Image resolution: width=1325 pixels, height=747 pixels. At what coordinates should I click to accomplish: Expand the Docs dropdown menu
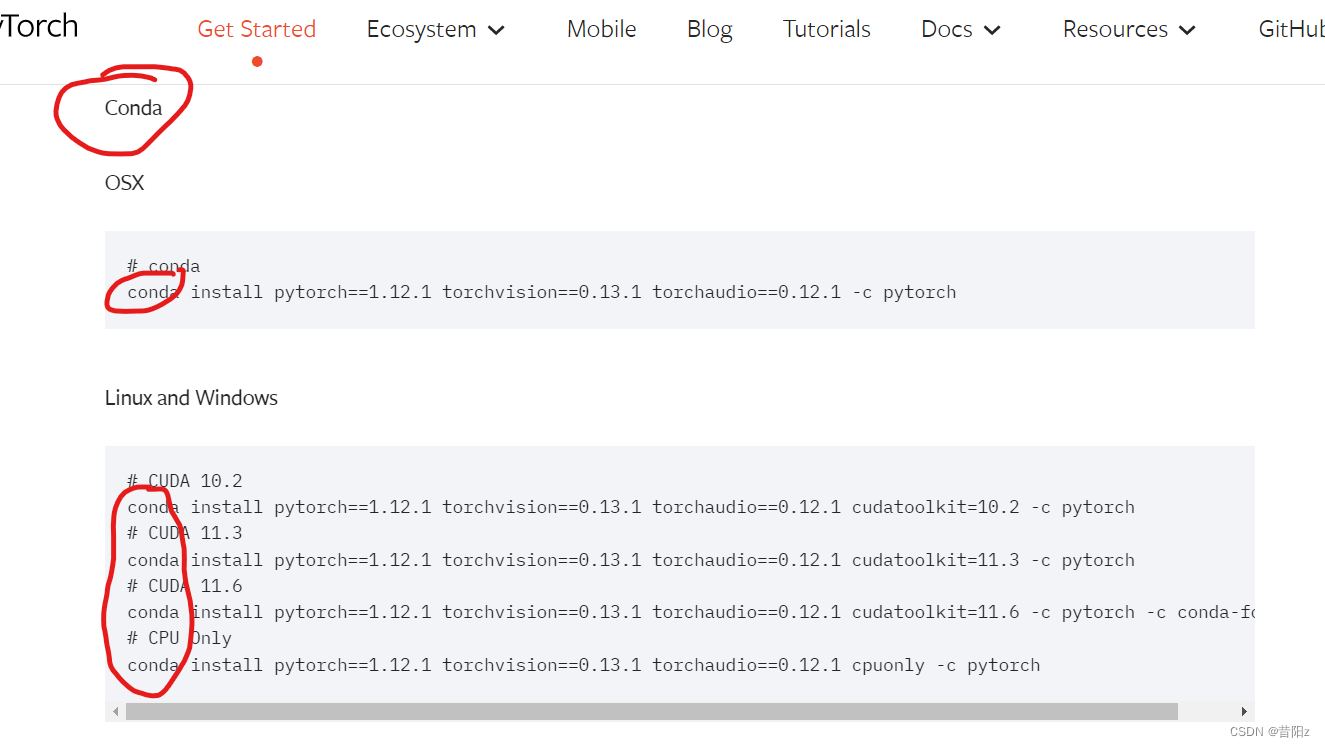click(x=992, y=31)
